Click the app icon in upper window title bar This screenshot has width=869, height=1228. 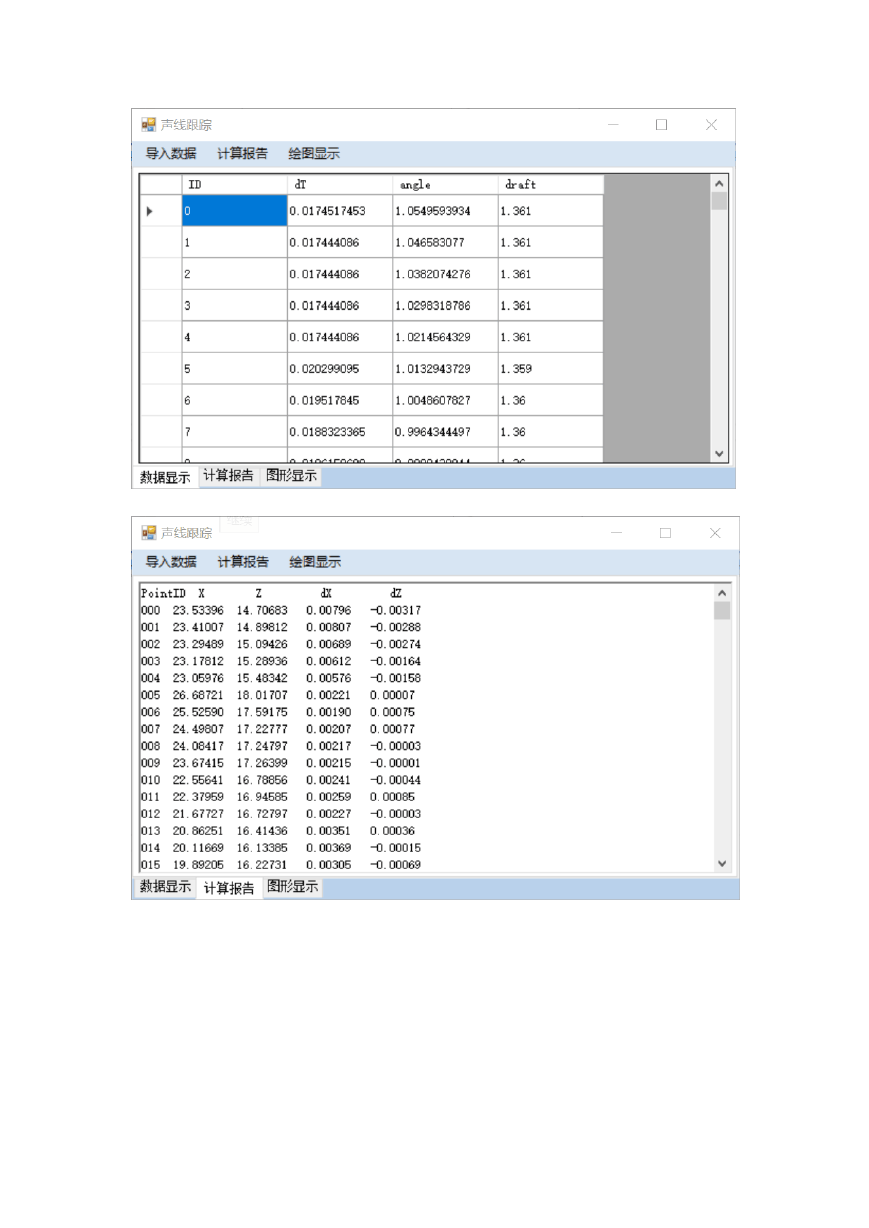click(149, 125)
